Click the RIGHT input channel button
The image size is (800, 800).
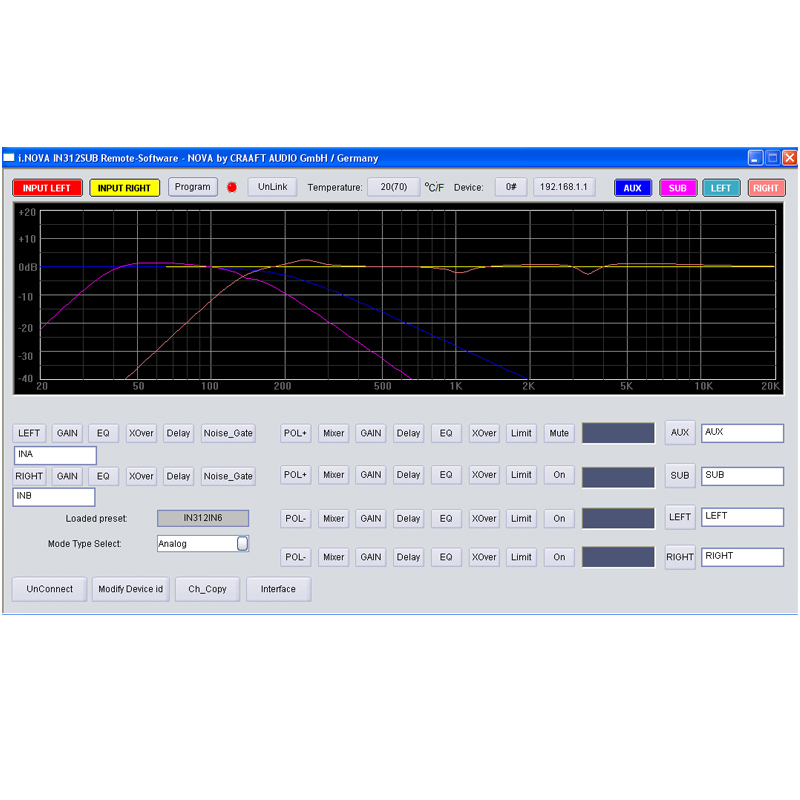click(x=29, y=476)
